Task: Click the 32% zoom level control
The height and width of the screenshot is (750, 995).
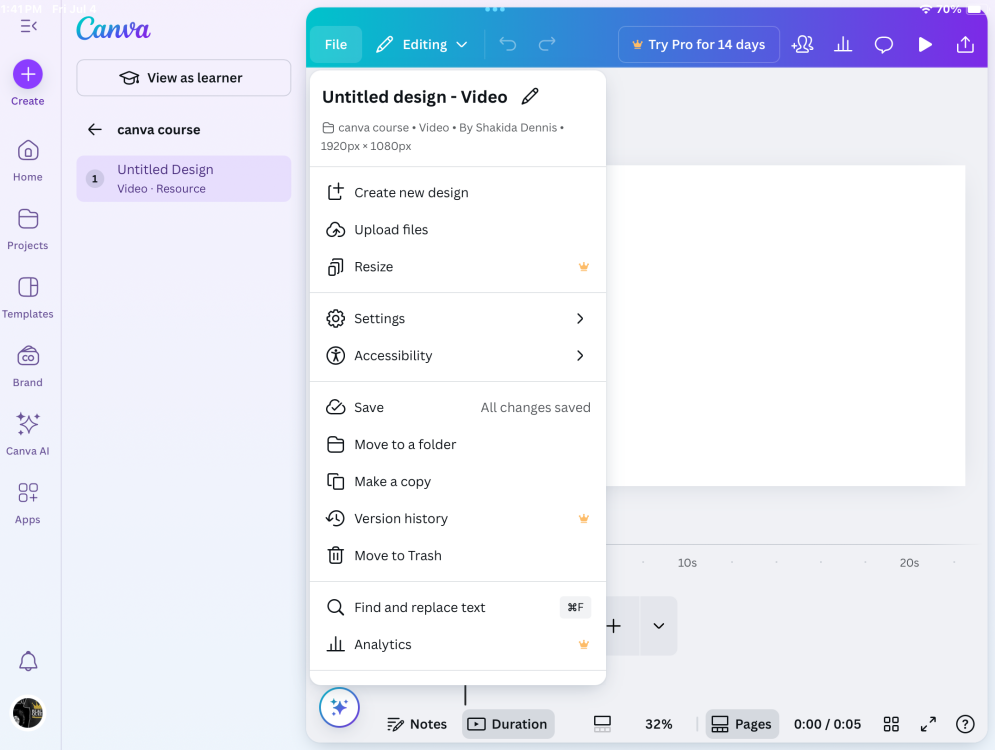Action: [658, 724]
